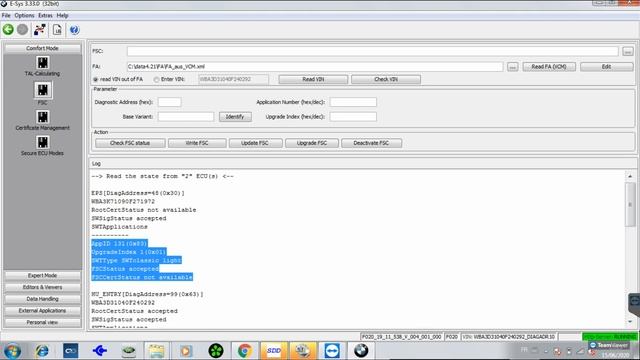Click the Update FSC button
This screenshot has width=640, height=360.
pos(255,143)
